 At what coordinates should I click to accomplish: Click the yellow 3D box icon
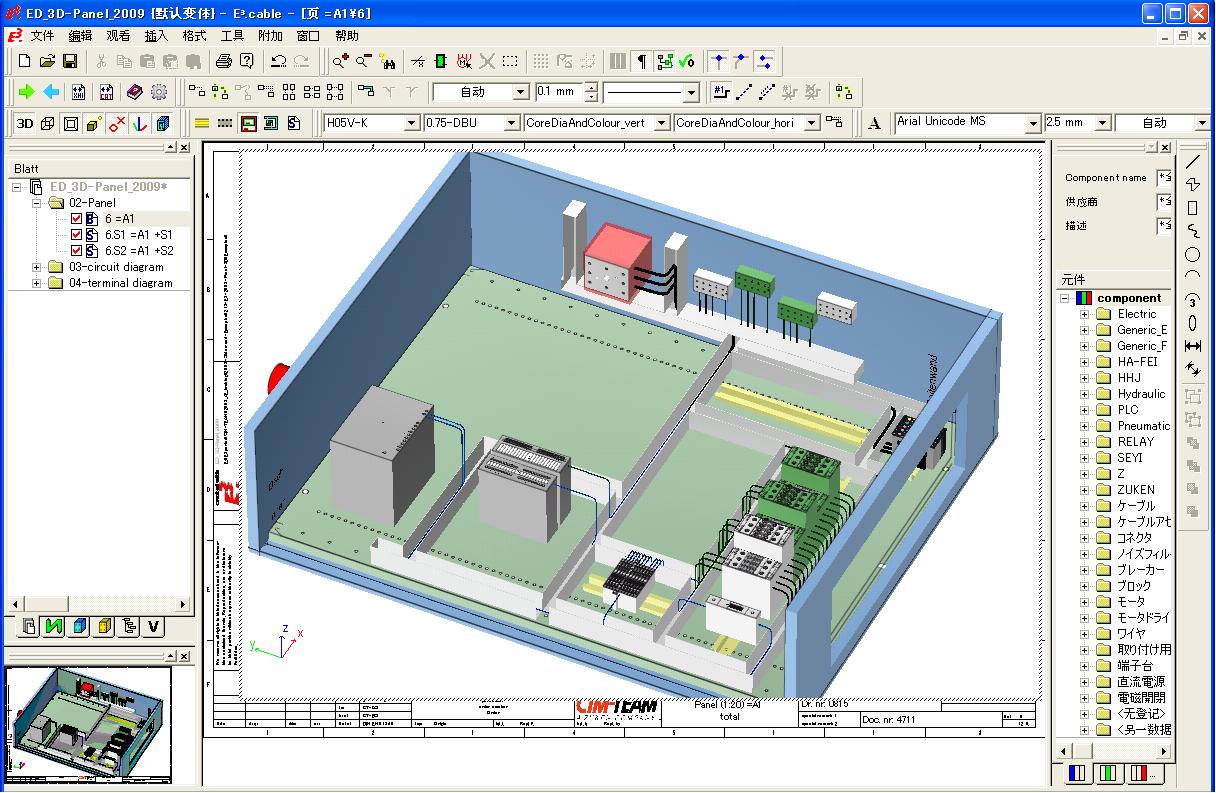[x=94, y=123]
